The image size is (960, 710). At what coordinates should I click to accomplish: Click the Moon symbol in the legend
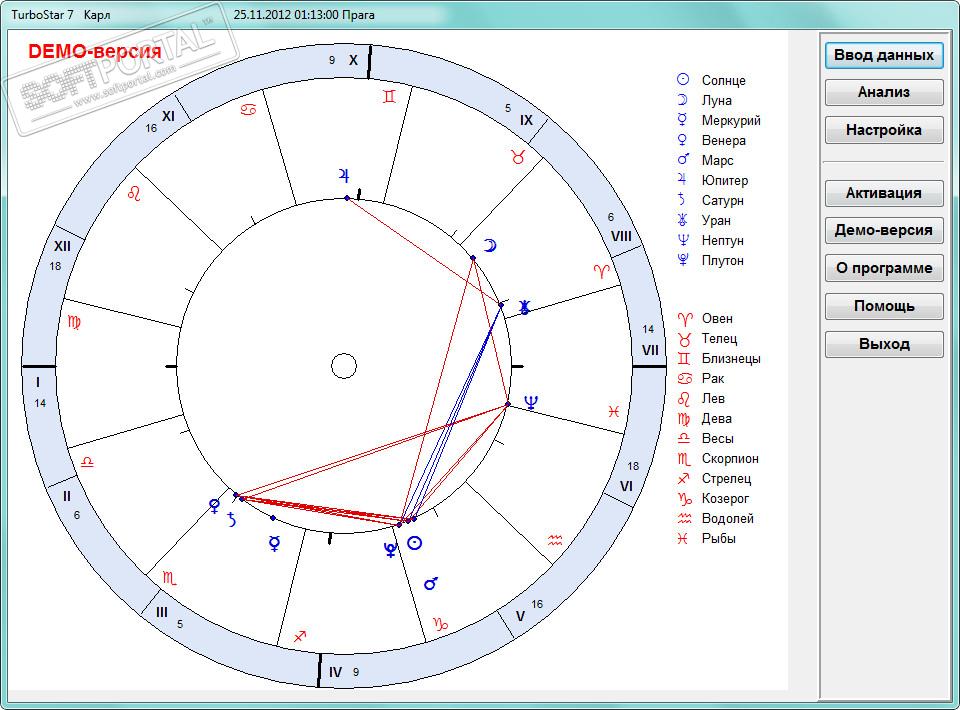(683, 100)
